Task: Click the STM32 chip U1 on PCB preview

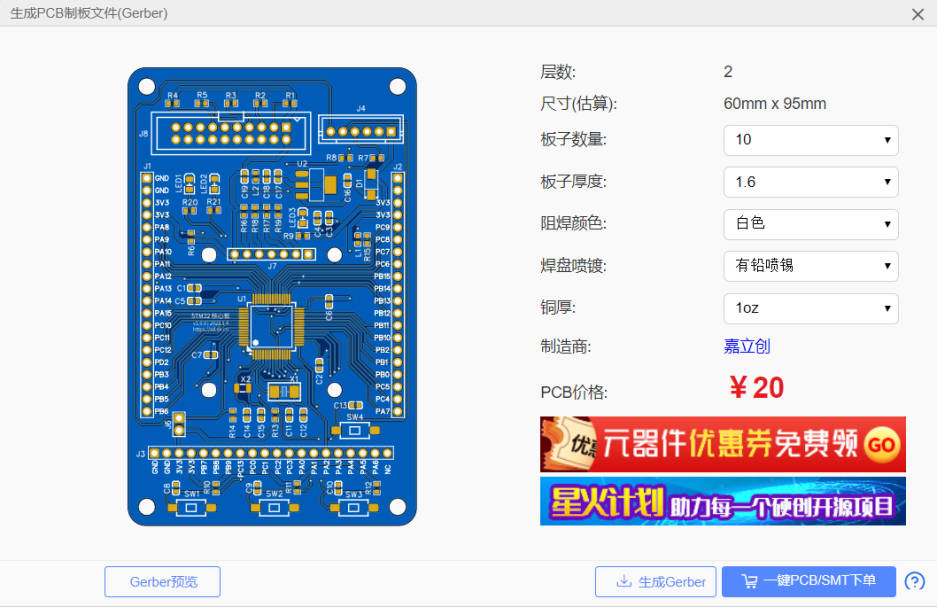Action: click(271, 326)
